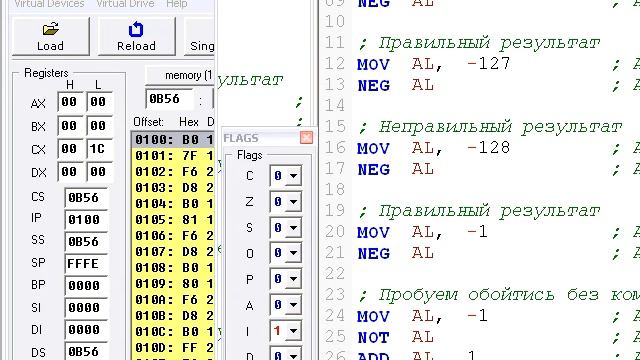Screen dimensions: 640x360
Task: Open the I flag dropdown
Action: pos(293,331)
